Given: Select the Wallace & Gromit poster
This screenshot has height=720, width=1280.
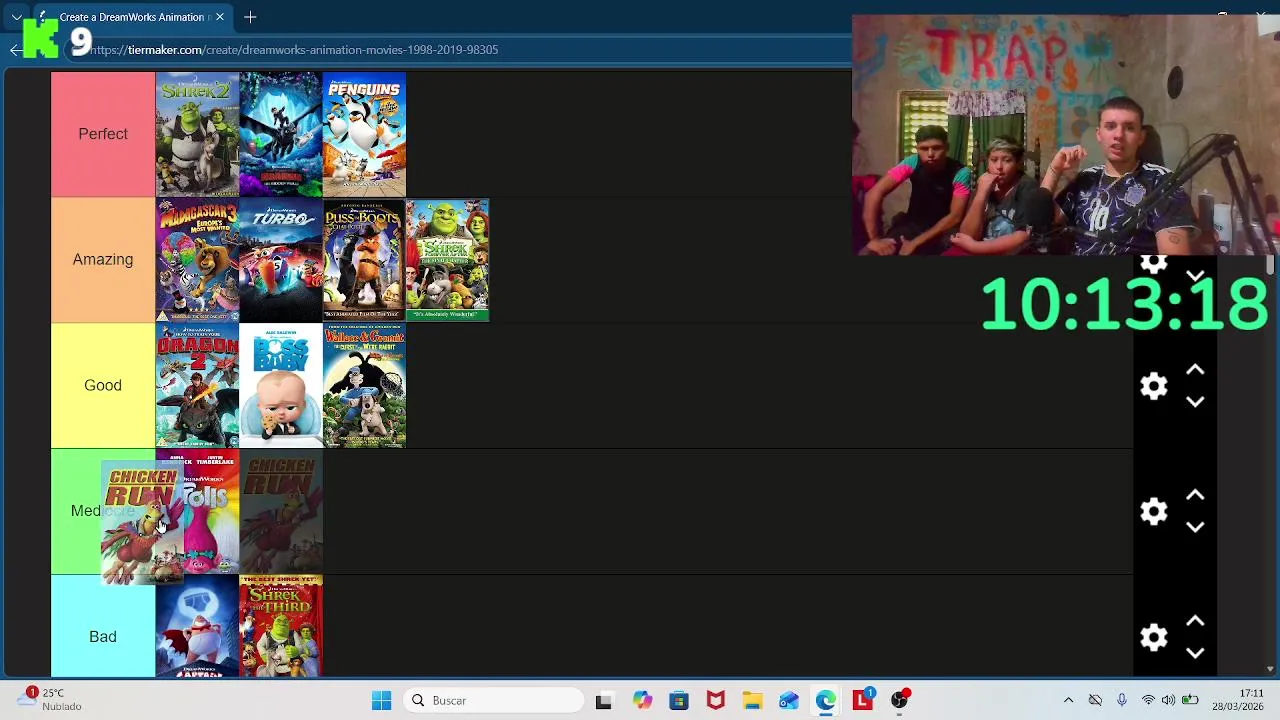Looking at the screenshot, I should (364, 386).
